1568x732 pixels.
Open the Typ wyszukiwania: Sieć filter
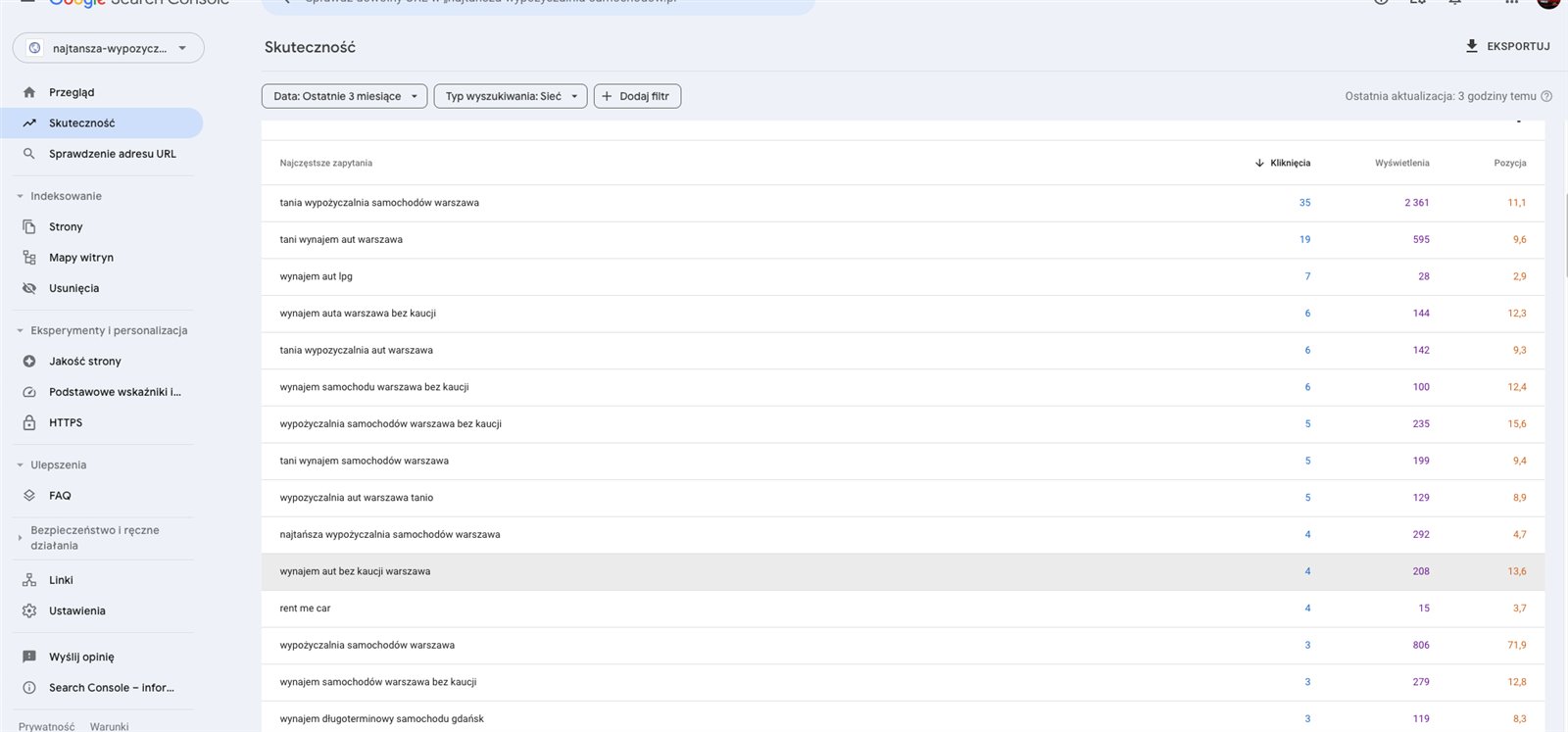coord(511,96)
